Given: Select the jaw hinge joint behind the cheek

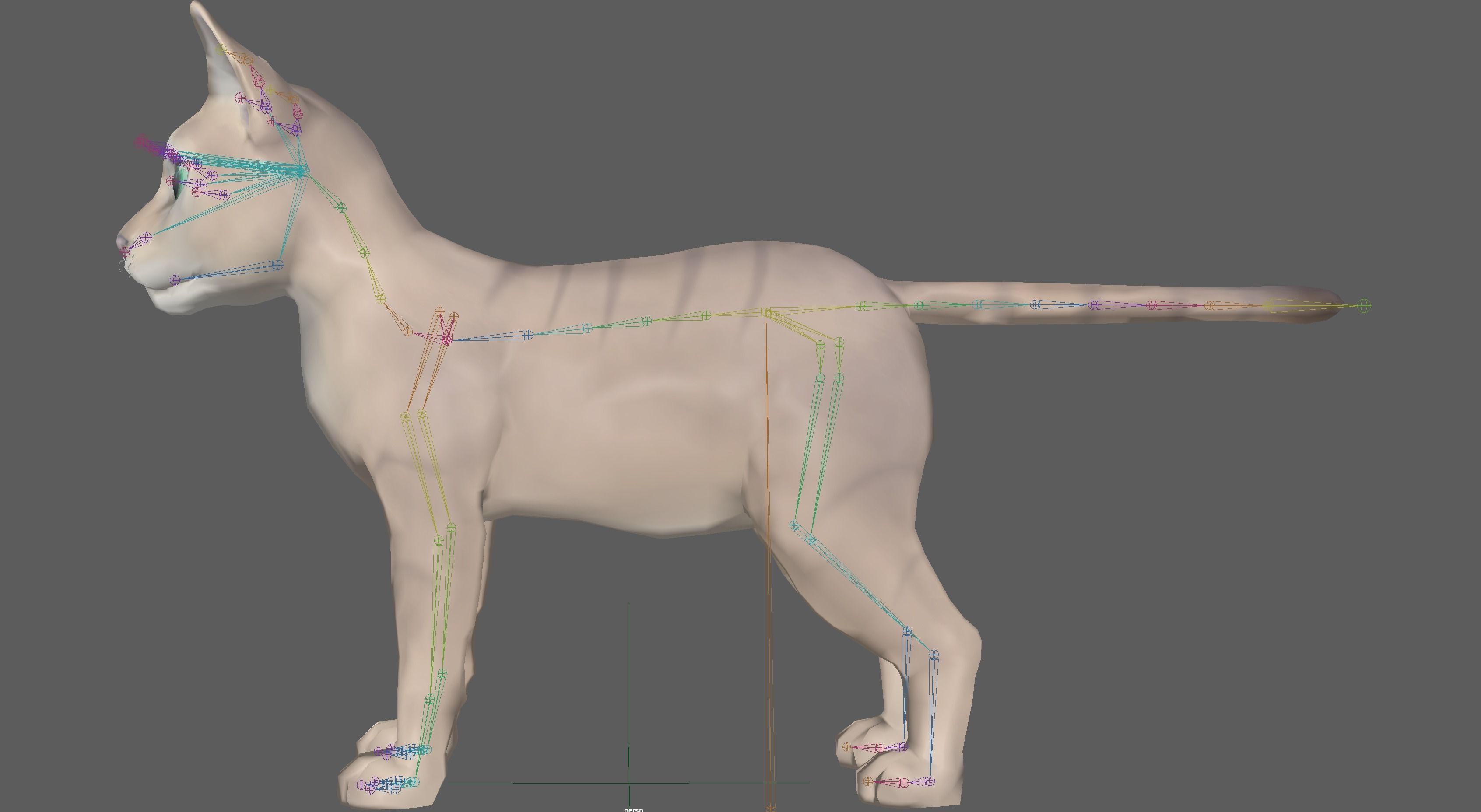Looking at the screenshot, I should pos(277,265).
